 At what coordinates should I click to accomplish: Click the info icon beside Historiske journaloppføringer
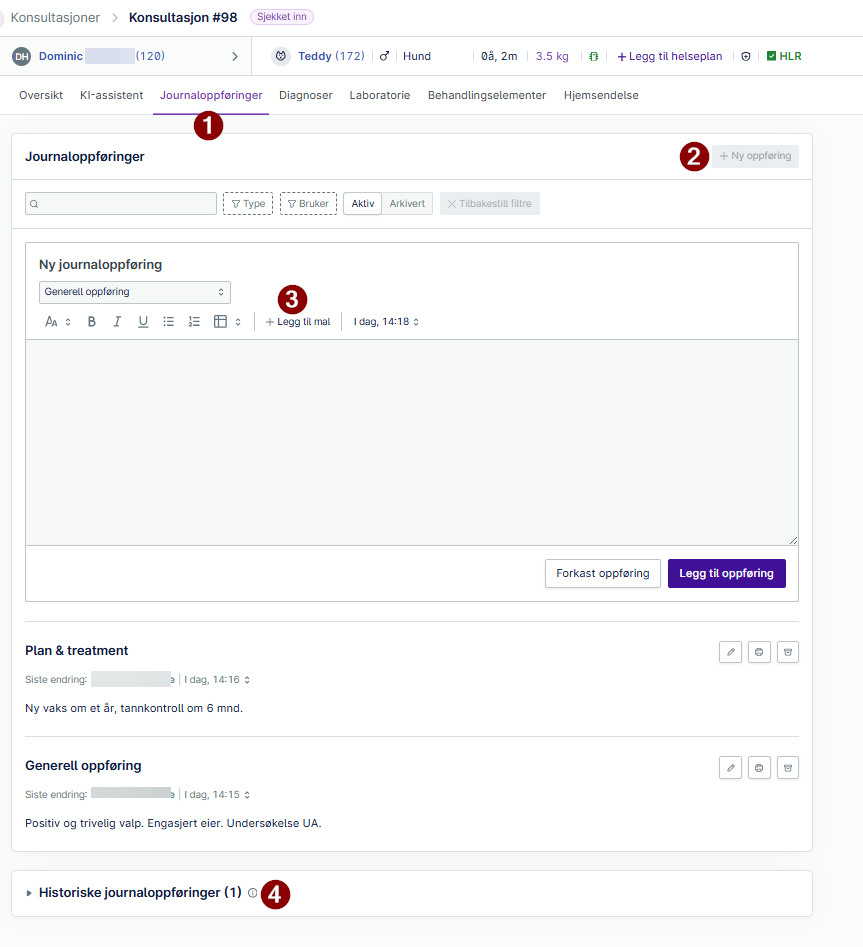(x=252, y=893)
